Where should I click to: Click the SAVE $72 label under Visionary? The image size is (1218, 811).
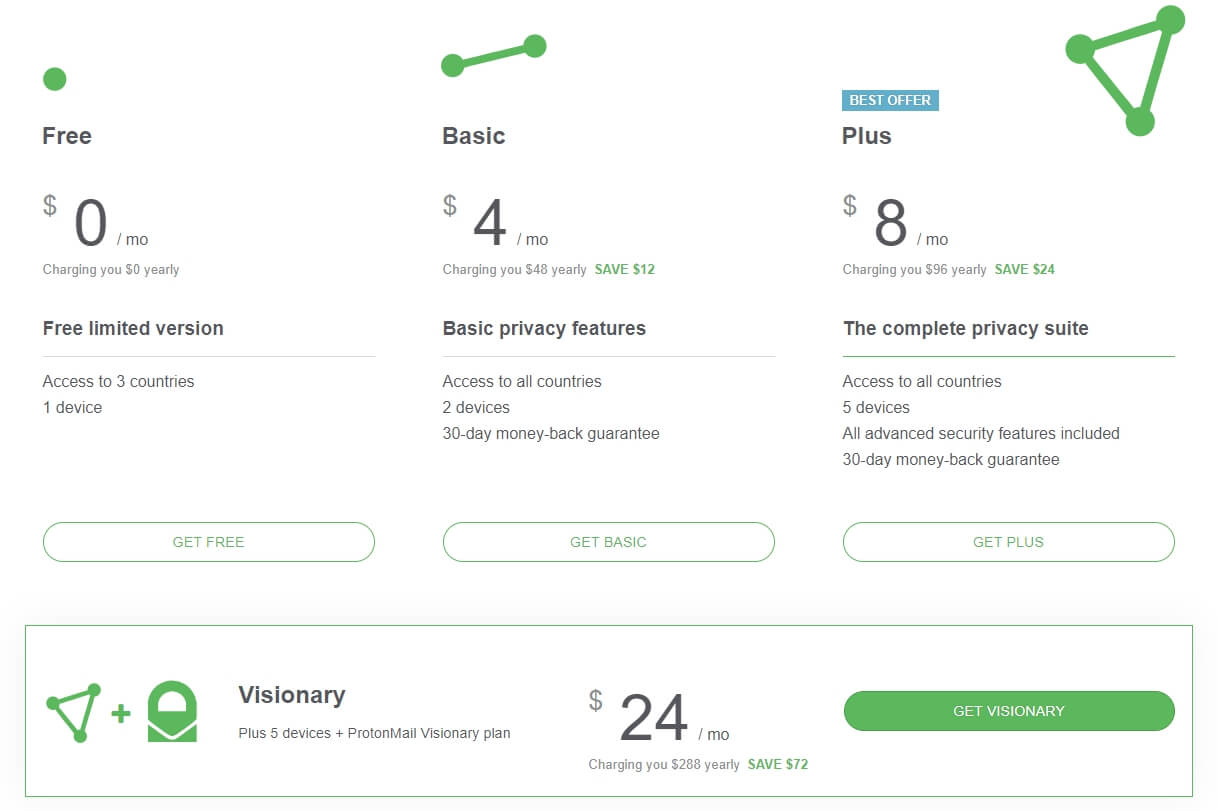point(778,764)
